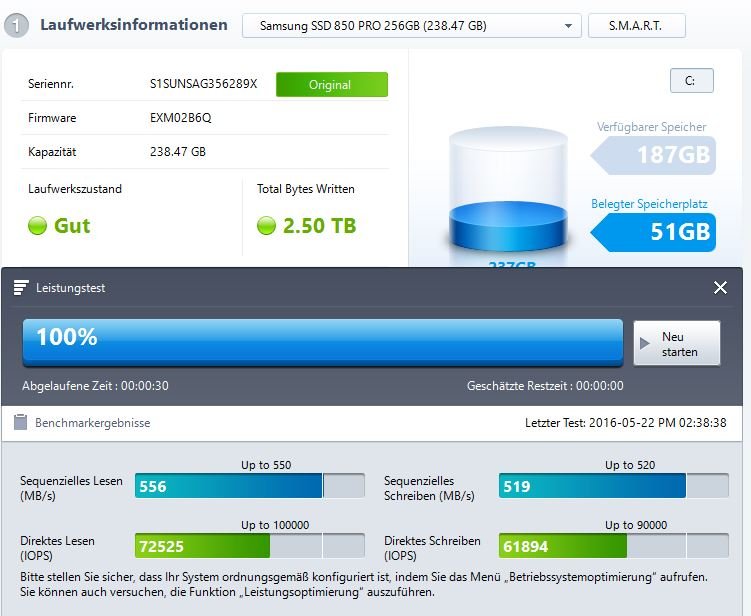Click the Sequenzielles Lesen 556 result bar
751x616 pixels.
click(x=250, y=486)
